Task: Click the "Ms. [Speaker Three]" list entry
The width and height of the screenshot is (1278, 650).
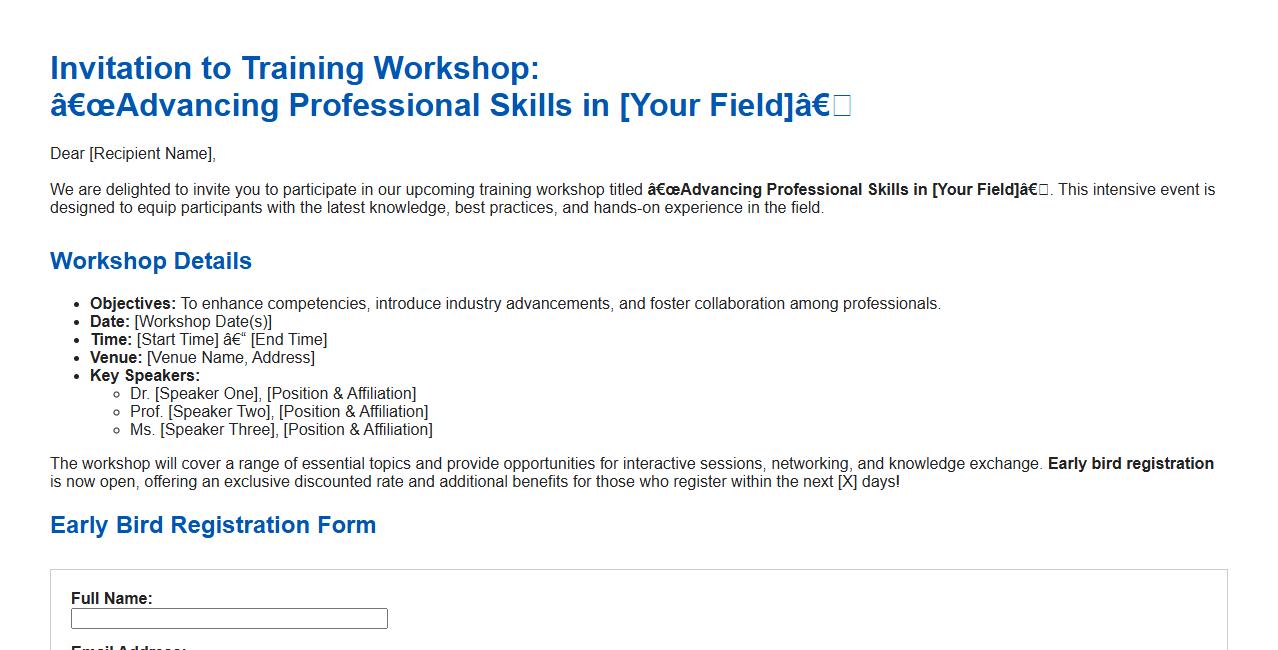Action: (x=204, y=430)
